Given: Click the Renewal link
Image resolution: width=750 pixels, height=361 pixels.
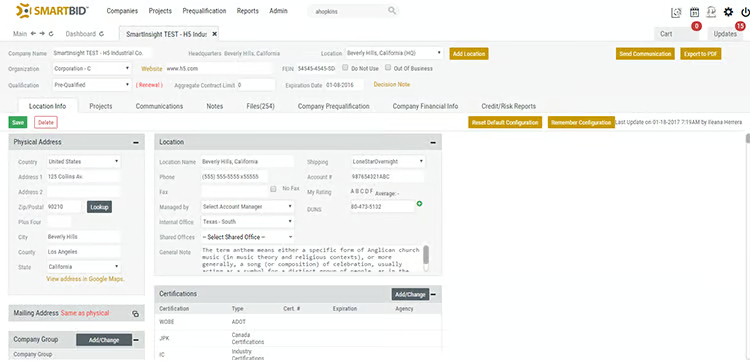Looking at the screenshot, I should (x=149, y=85).
